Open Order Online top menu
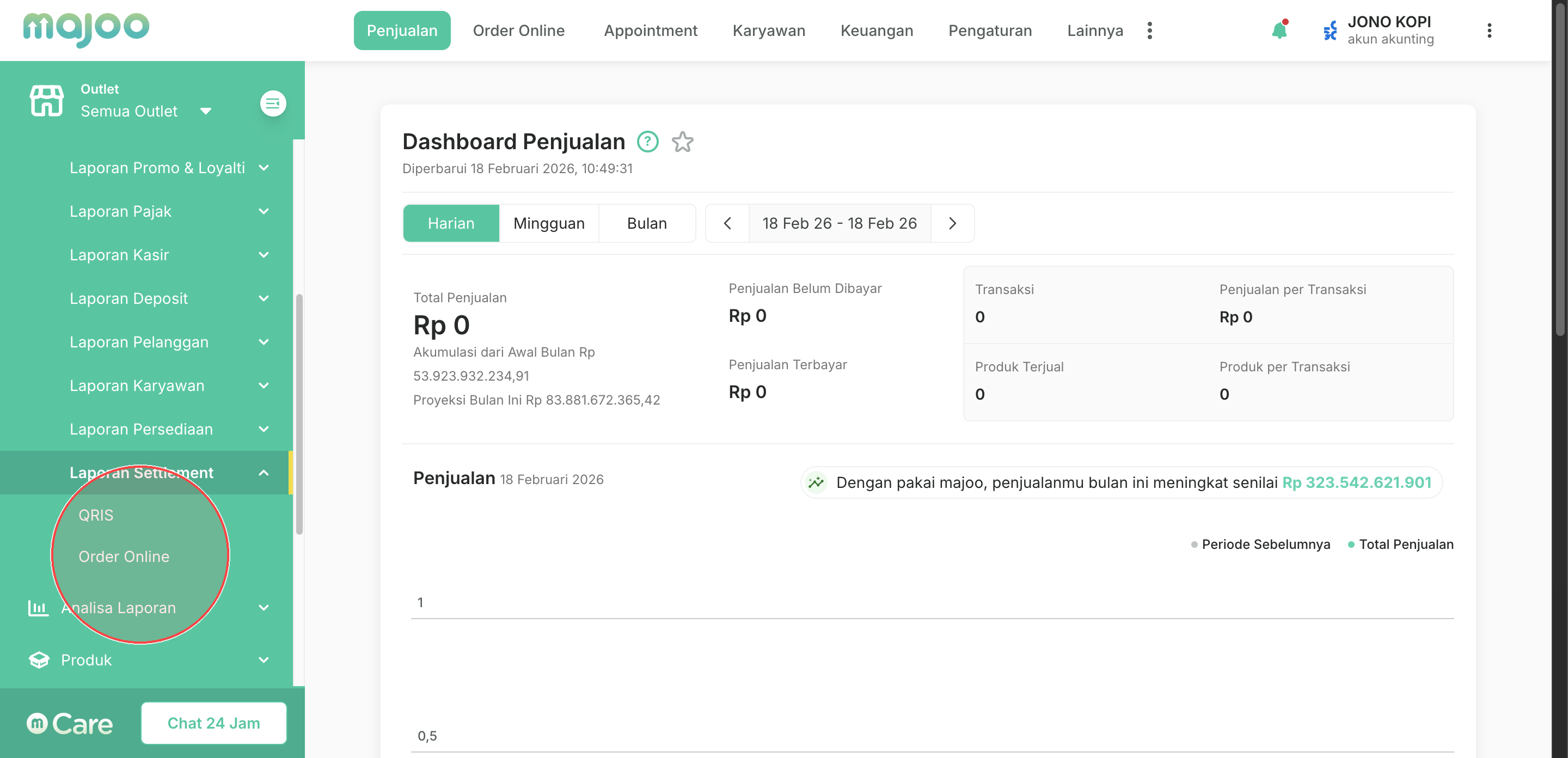The height and width of the screenshot is (758, 1568). pyautogui.click(x=519, y=30)
